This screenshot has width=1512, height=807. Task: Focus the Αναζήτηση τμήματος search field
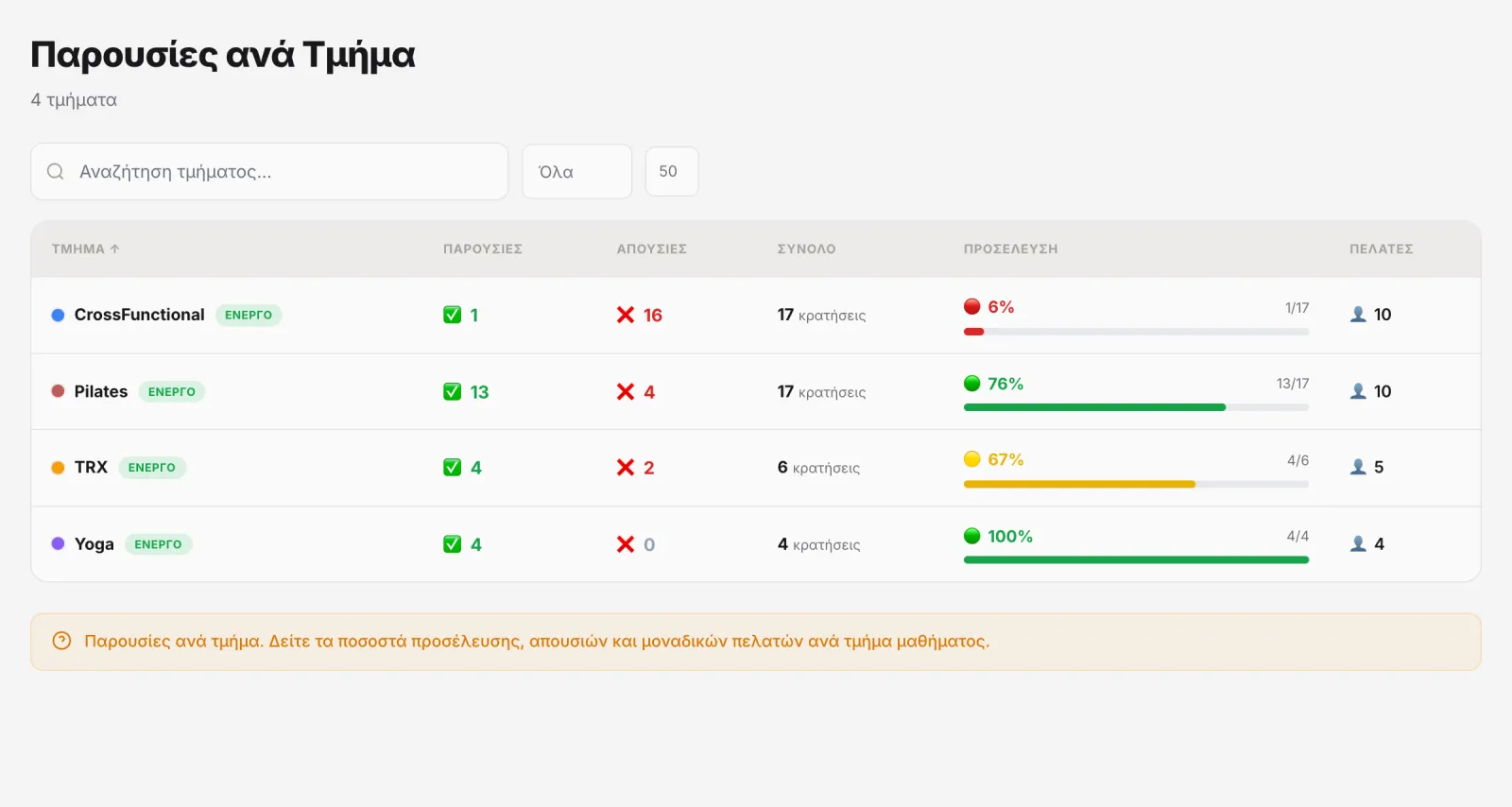point(269,171)
